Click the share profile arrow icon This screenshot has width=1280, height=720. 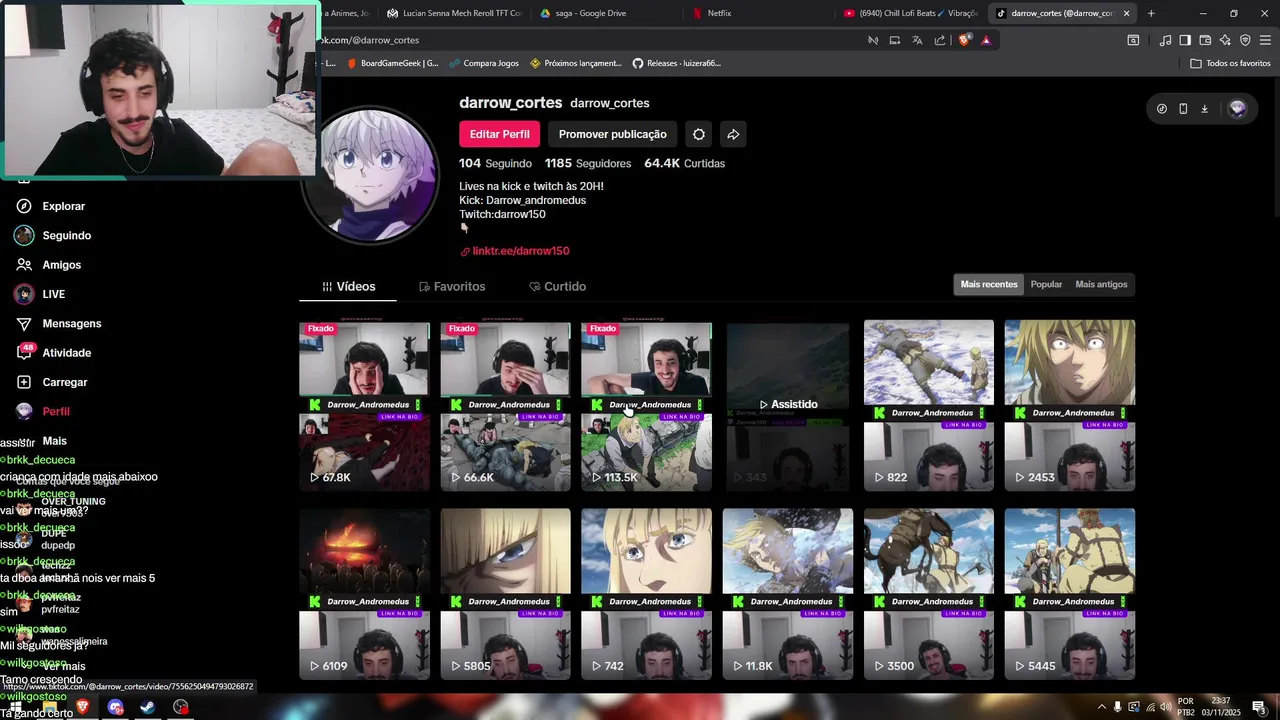(733, 134)
